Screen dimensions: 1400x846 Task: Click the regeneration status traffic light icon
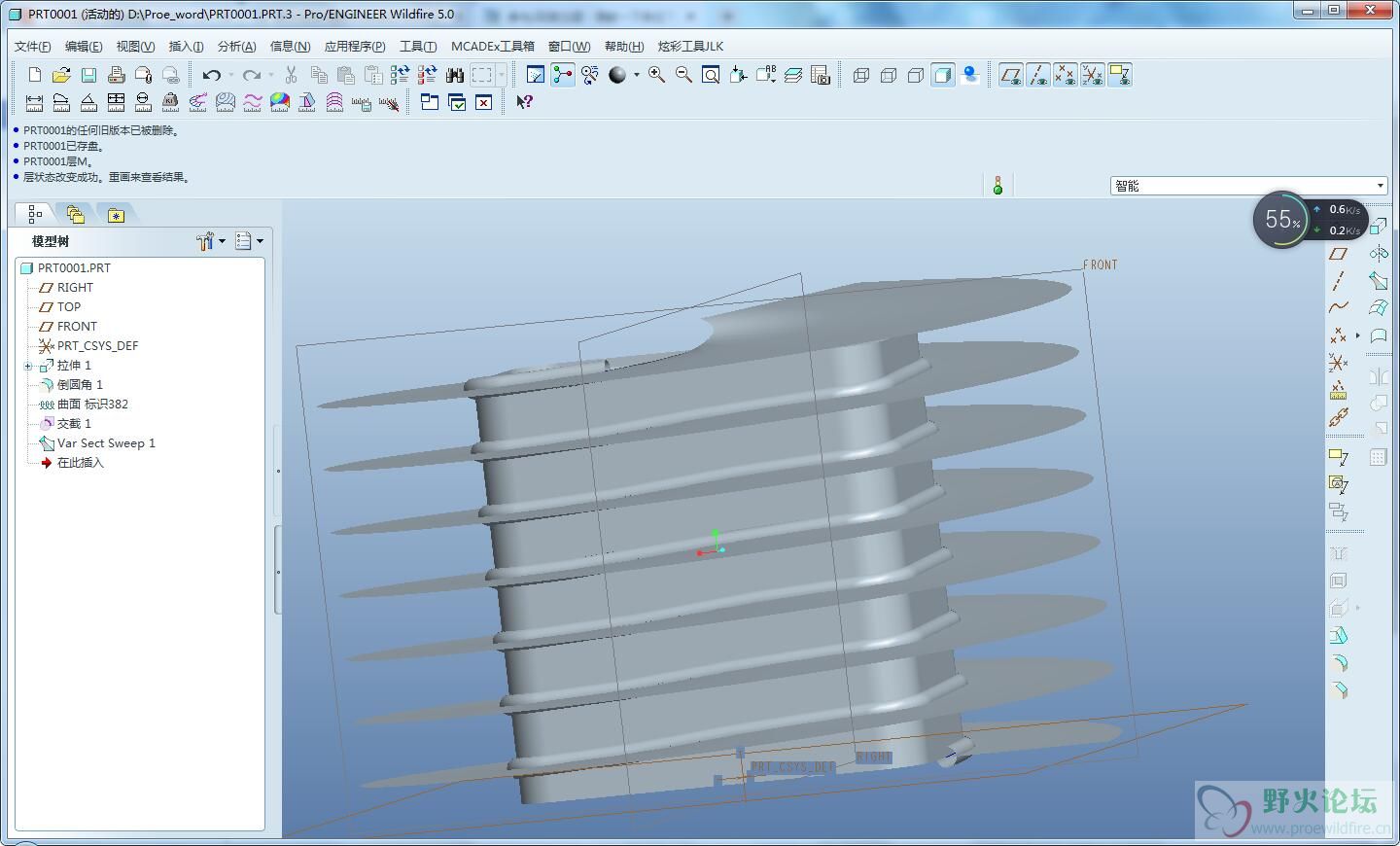pyautogui.click(x=997, y=185)
